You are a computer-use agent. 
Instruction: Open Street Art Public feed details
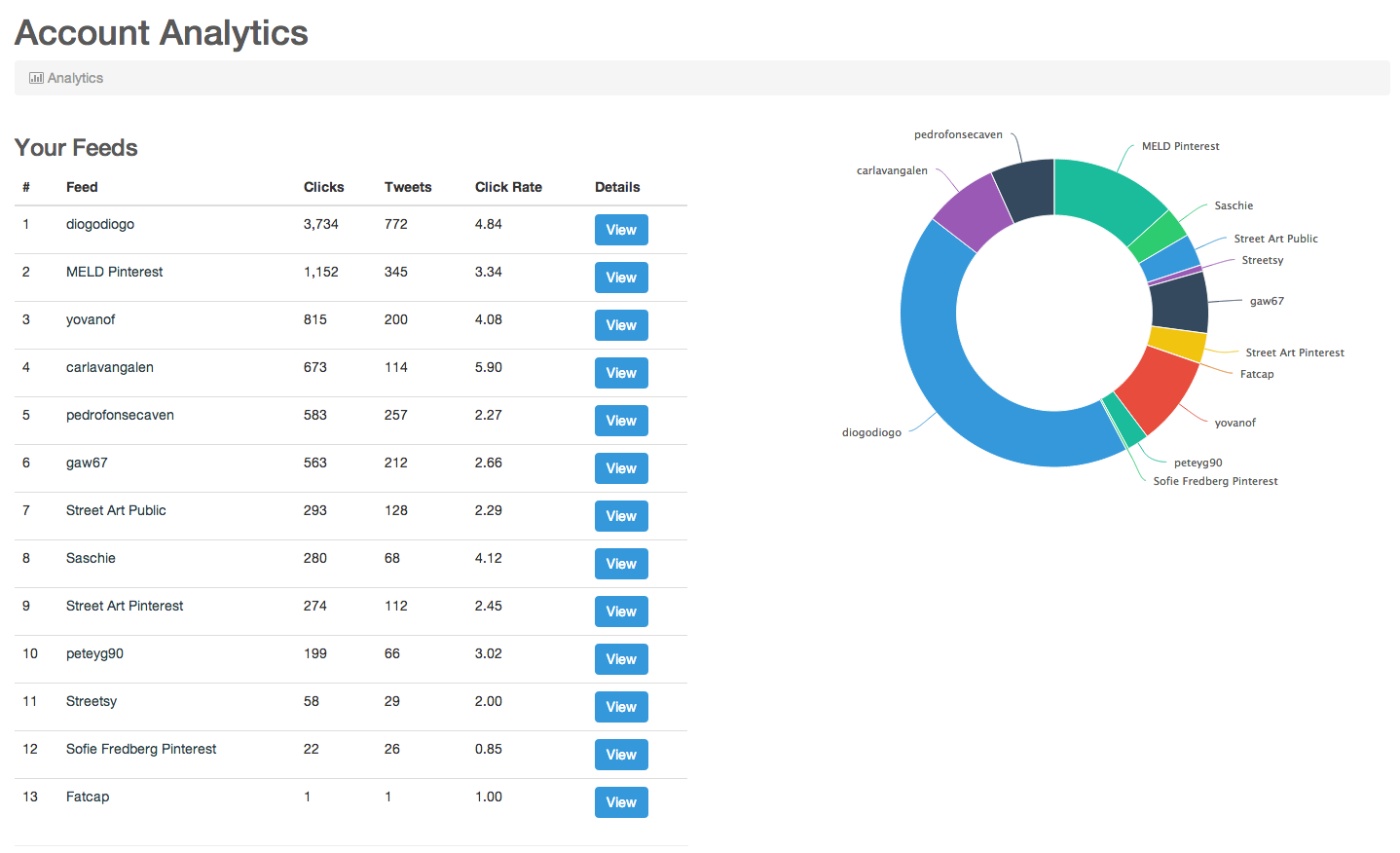(x=620, y=516)
